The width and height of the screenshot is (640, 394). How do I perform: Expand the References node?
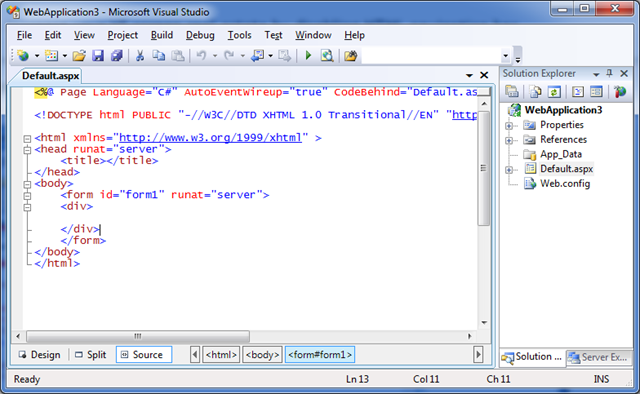(509, 140)
